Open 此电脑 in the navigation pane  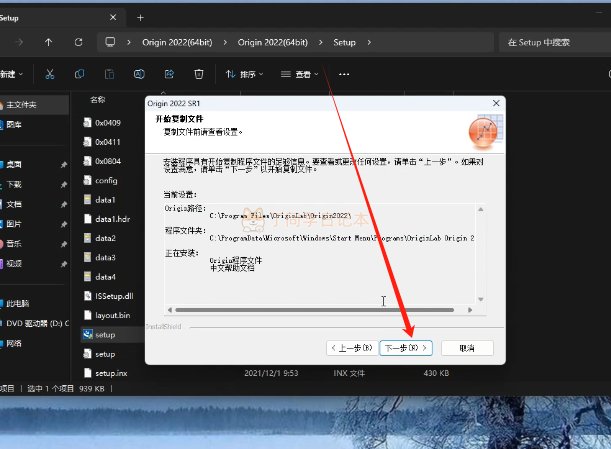click(20, 302)
